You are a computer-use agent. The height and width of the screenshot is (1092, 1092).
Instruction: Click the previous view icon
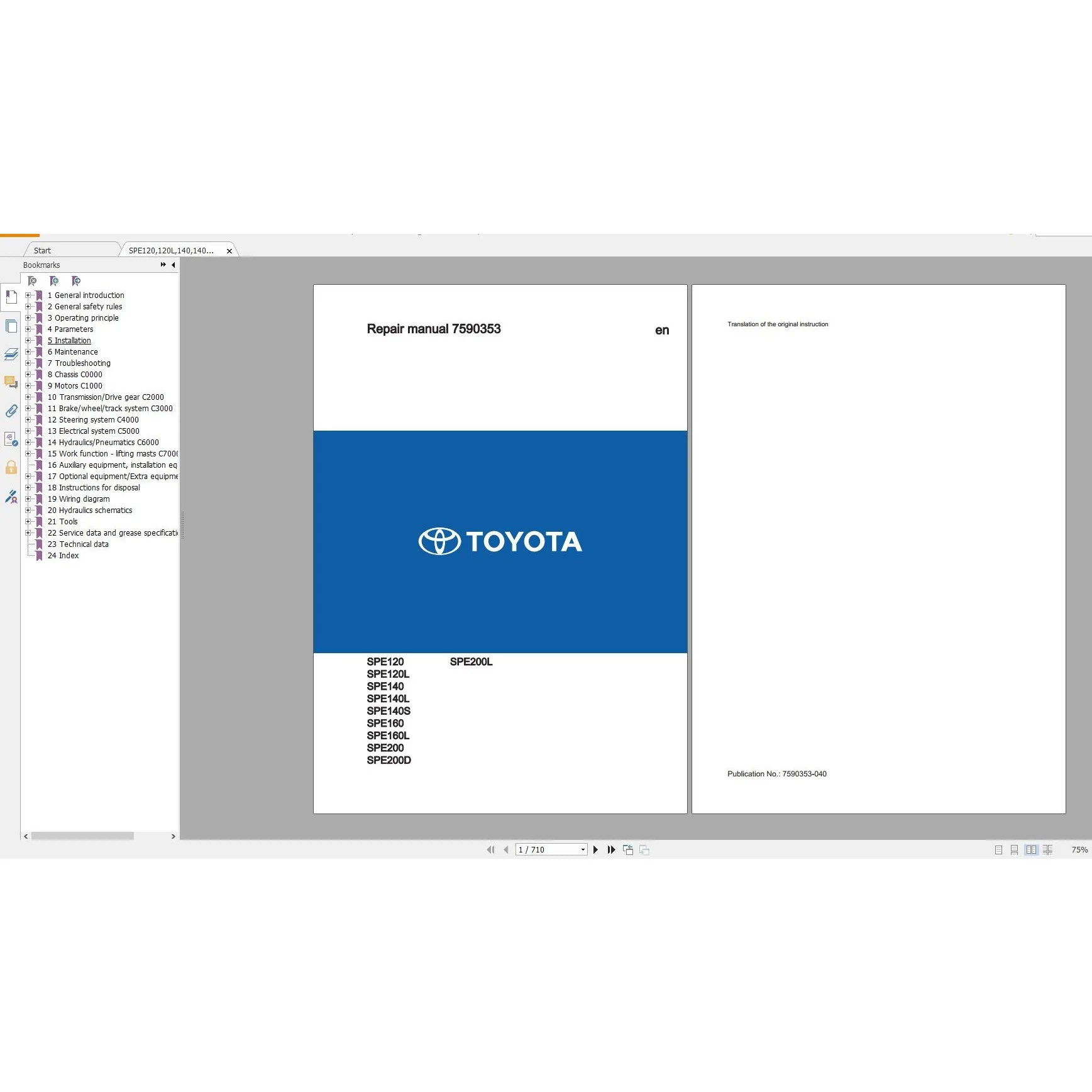pos(628,849)
